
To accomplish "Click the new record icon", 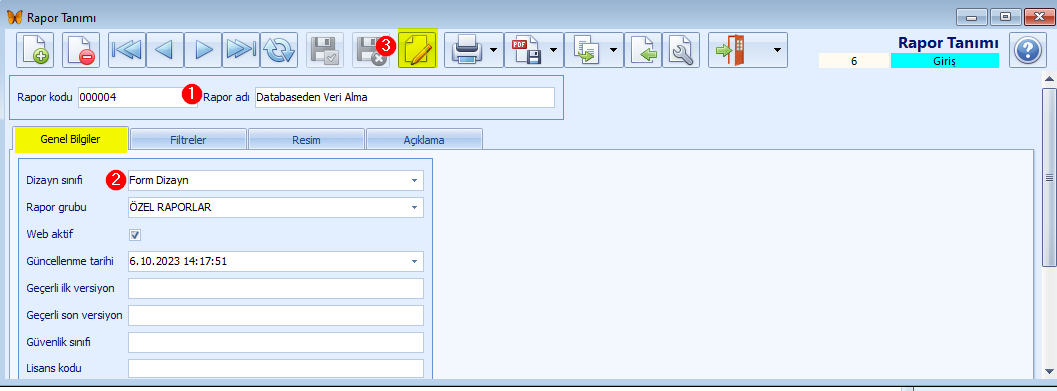I will click(x=34, y=50).
